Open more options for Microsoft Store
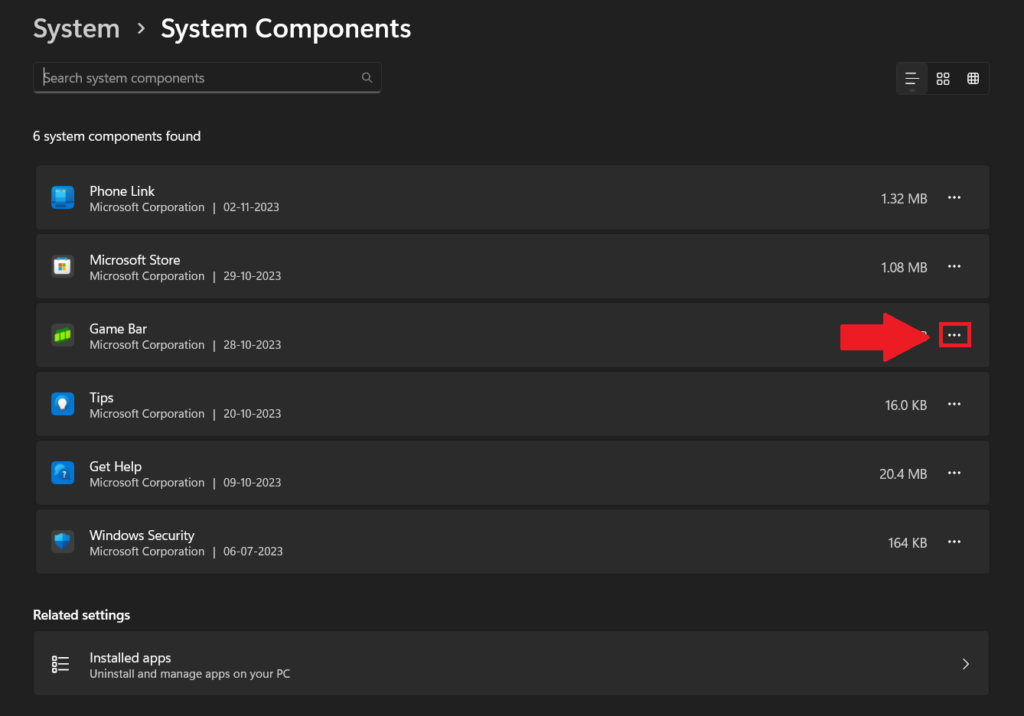The width and height of the screenshot is (1024, 716). [x=954, y=267]
